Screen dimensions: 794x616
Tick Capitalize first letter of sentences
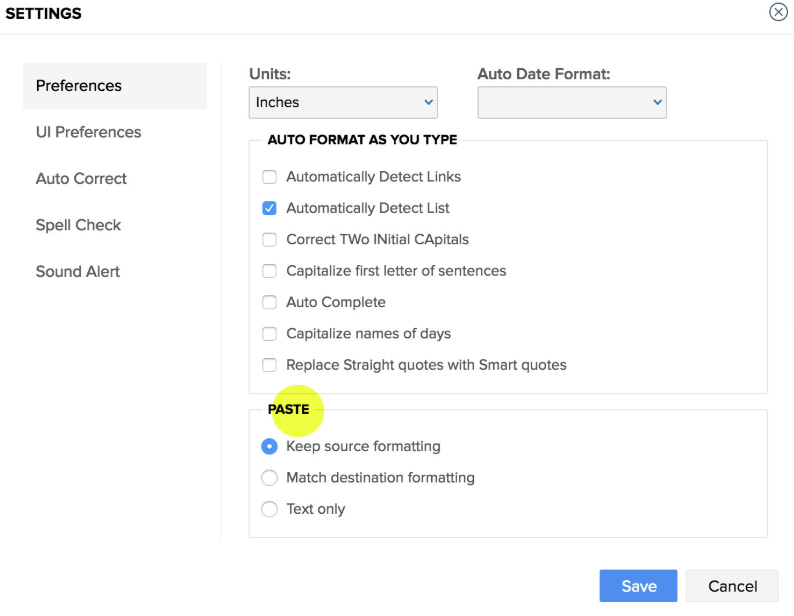[x=269, y=271]
